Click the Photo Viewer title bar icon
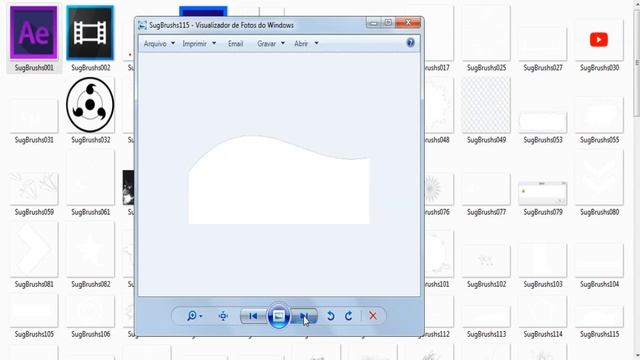Image resolution: width=640 pixels, height=360 pixels. 142,25
